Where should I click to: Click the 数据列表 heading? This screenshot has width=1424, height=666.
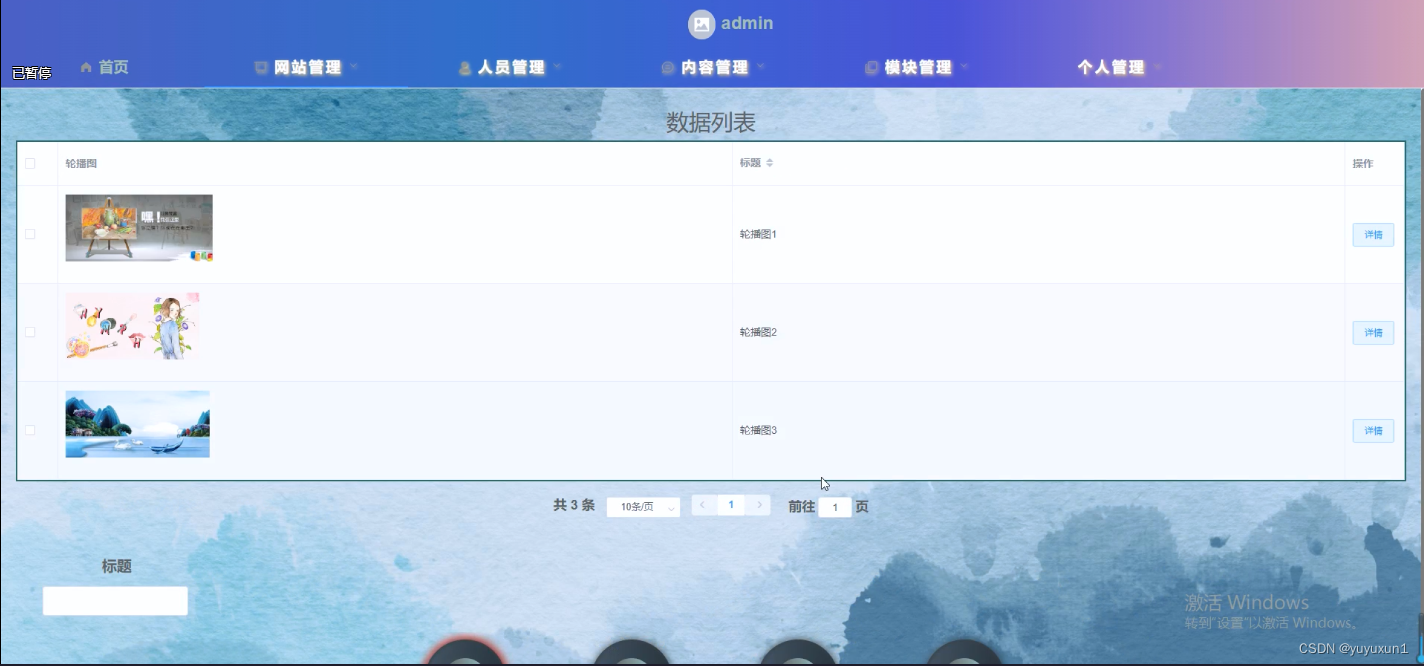tap(711, 123)
